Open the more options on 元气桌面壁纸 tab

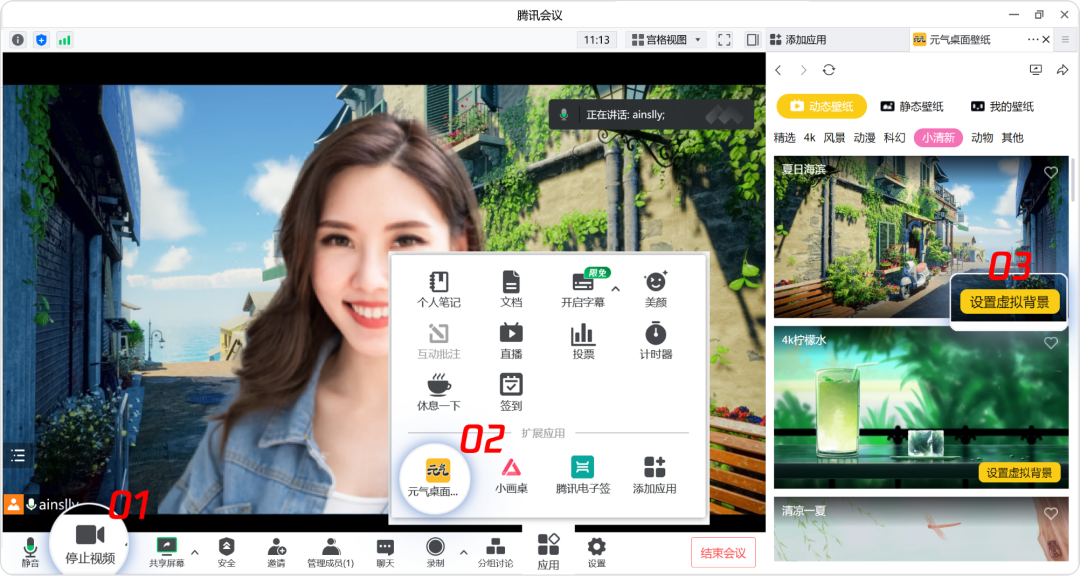click(1033, 39)
